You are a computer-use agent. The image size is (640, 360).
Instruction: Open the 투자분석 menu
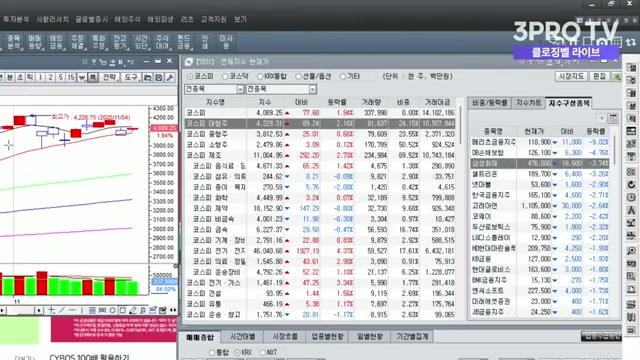click(x=16, y=19)
